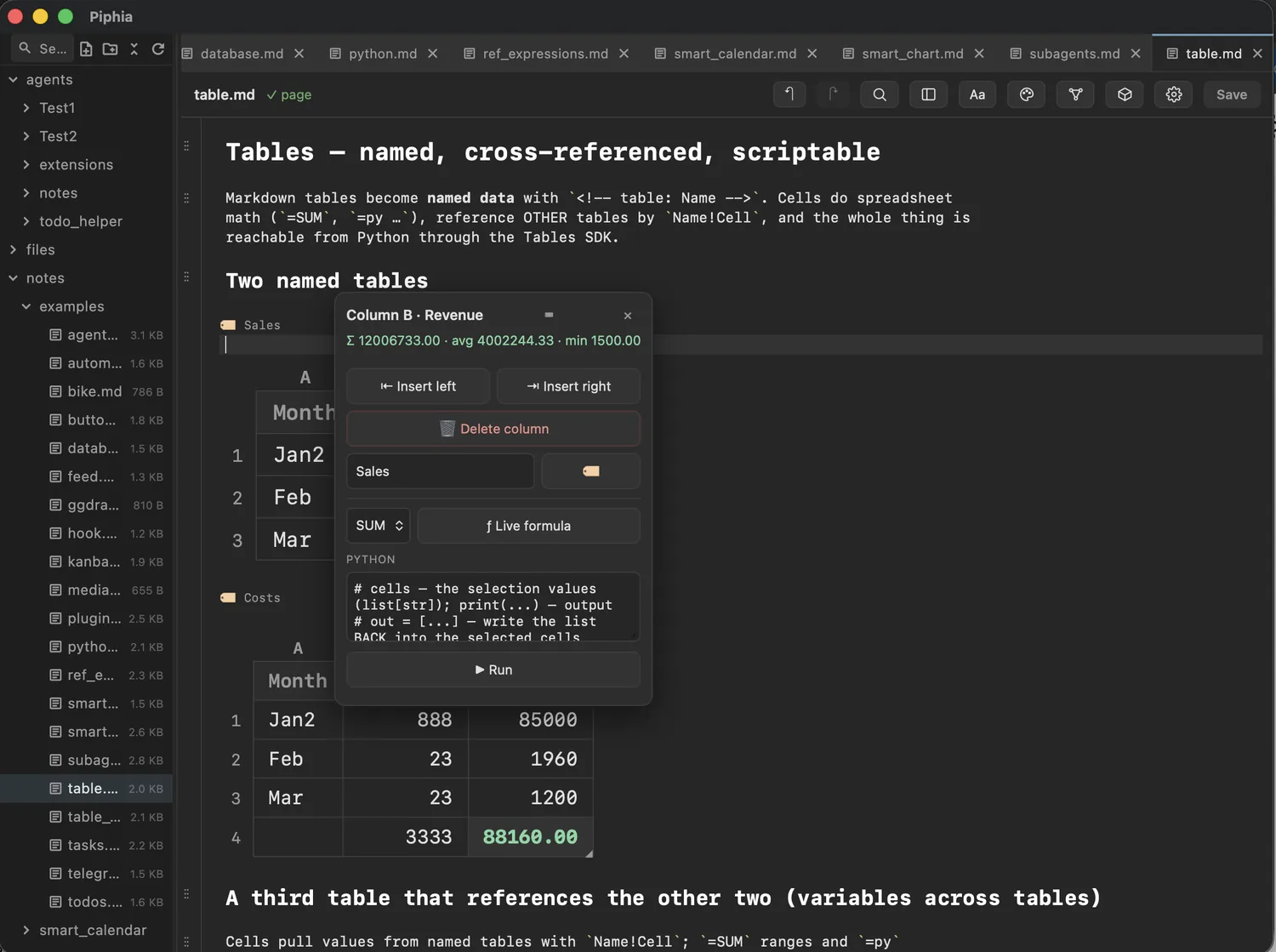Collapse all folders using sidebar icon
Viewport: 1276px width, 952px height.
tap(134, 49)
